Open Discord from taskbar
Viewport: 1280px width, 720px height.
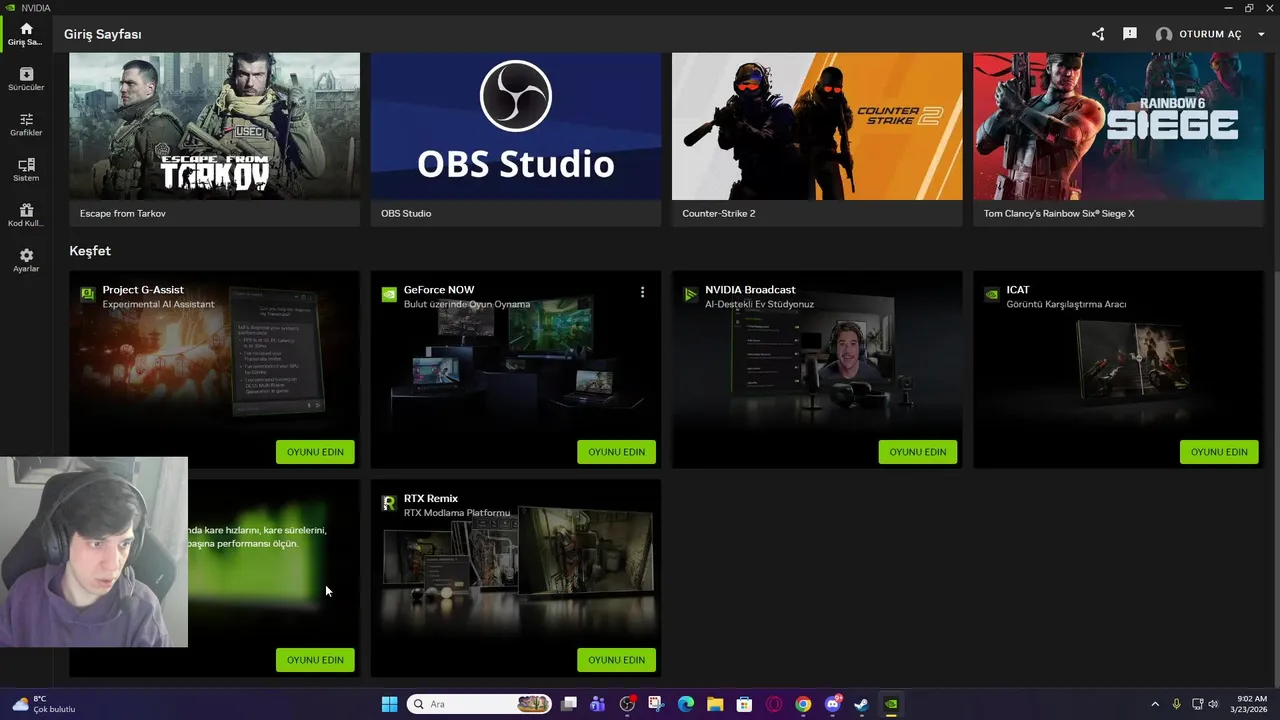[832, 704]
